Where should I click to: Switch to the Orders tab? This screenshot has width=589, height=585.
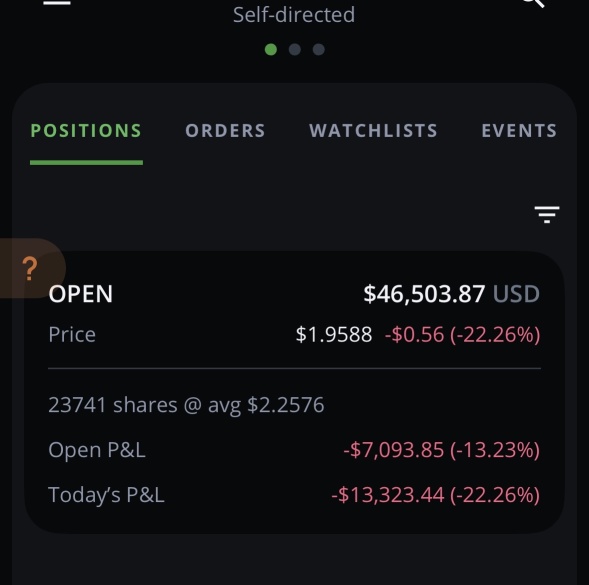[x=225, y=131]
